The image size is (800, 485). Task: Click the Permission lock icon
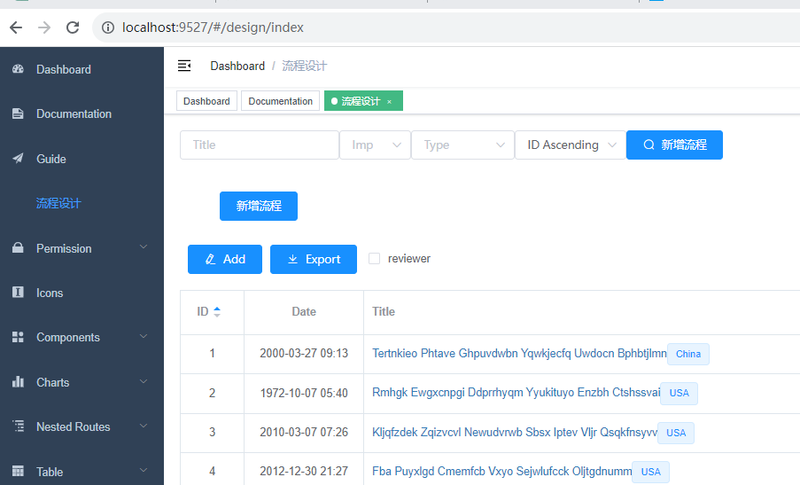[18, 248]
